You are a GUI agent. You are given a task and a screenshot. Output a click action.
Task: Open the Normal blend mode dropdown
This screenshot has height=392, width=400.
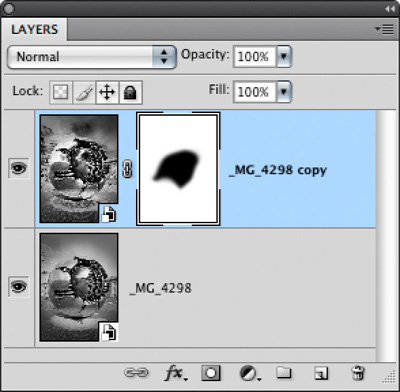click(92, 57)
